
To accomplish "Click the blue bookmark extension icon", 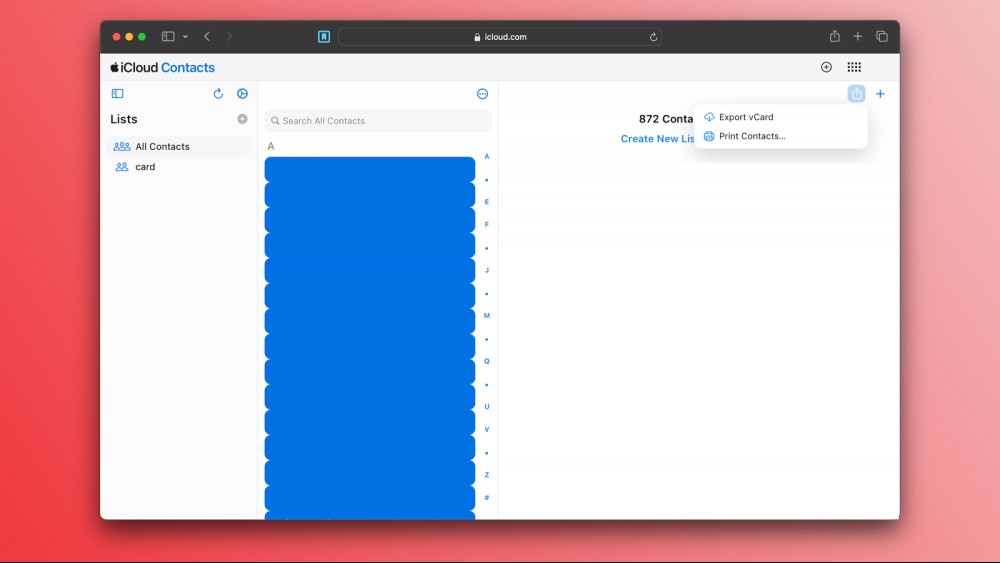I will (324, 36).
